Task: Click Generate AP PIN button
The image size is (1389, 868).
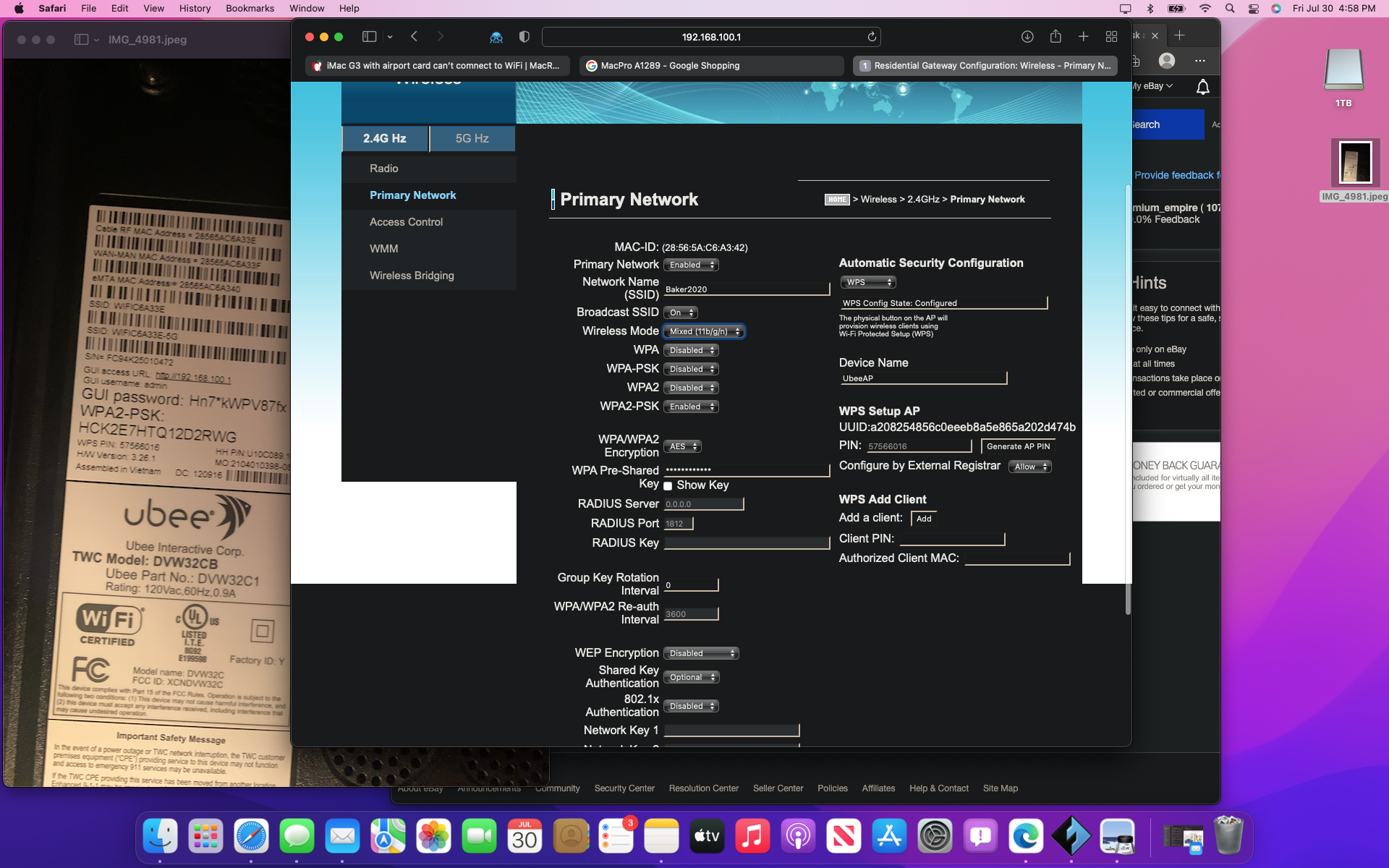Action: (x=1018, y=446)
